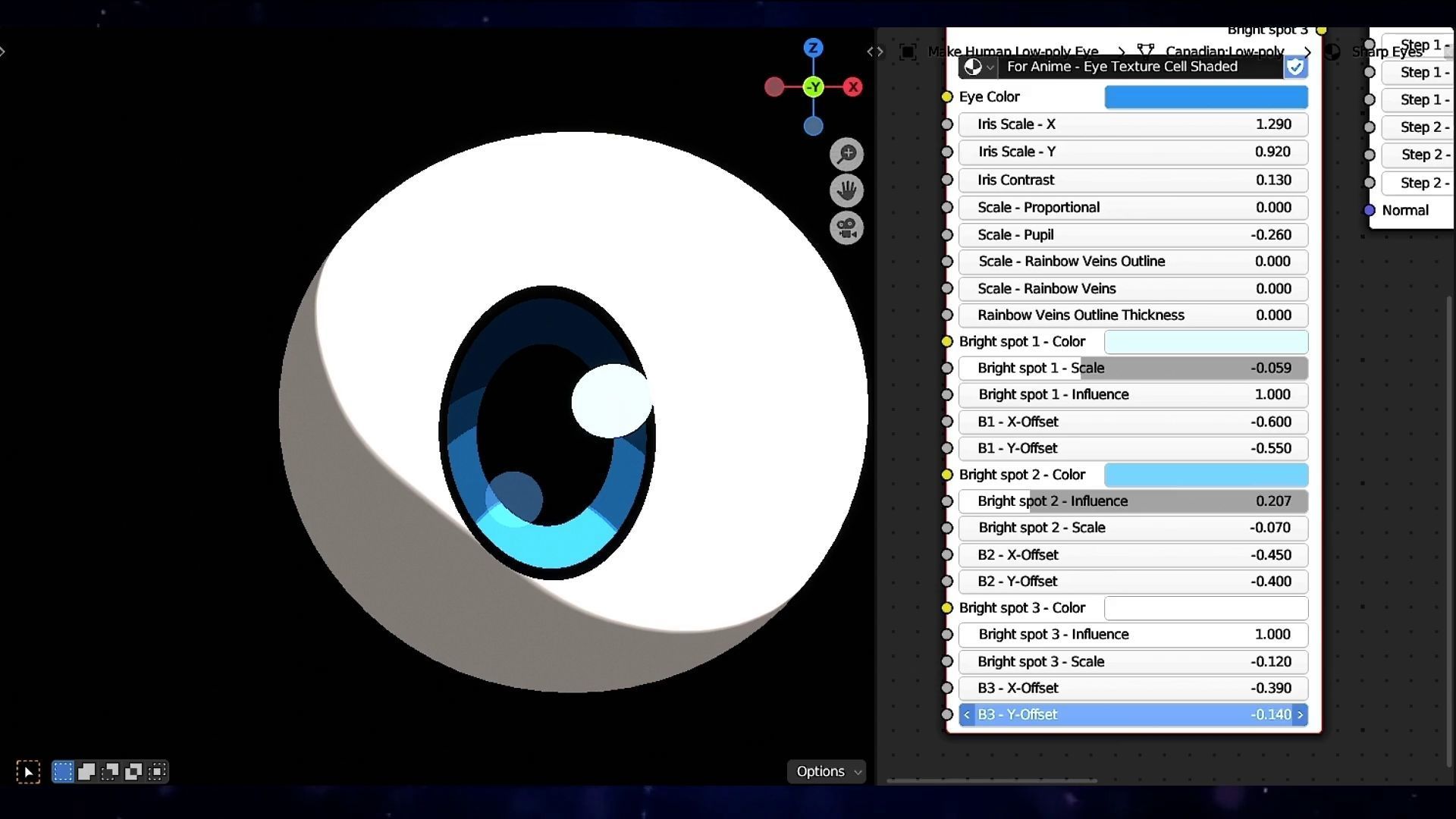Click the chevron after Canadian:Low-poly
The height and width of the screenshot is (819, 1456).
click(x=1307, y=52)
